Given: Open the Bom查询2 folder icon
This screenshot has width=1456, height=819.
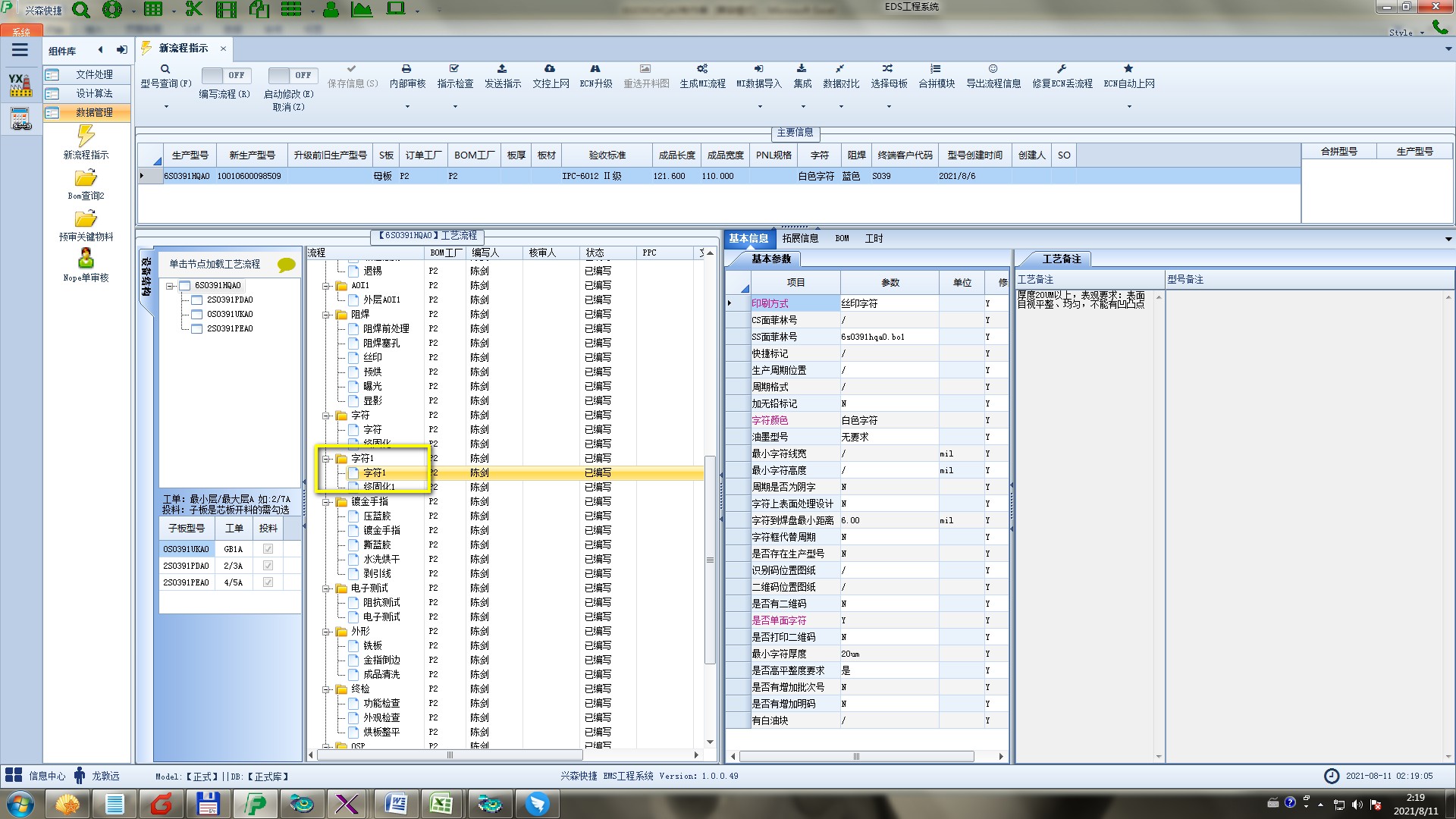Looking at the screenshot, I should coord(86,178).
